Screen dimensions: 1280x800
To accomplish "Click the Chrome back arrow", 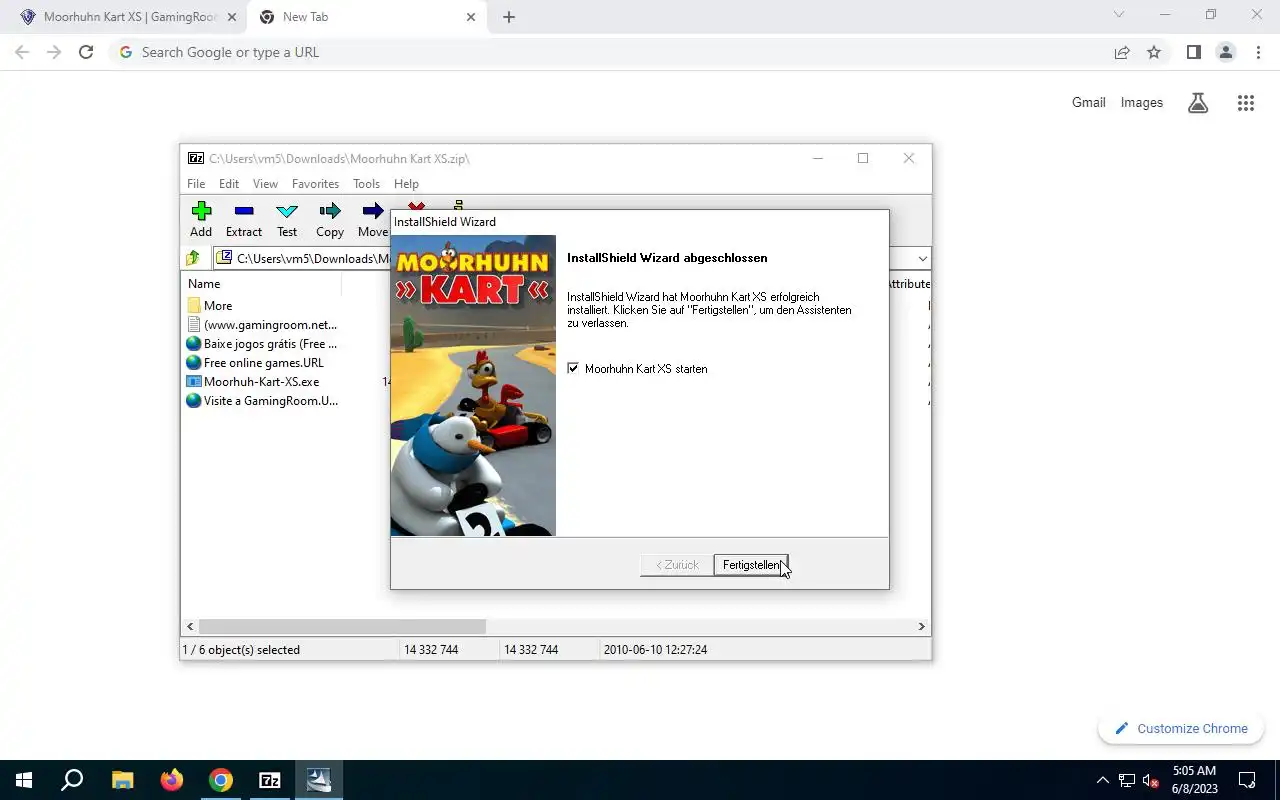I will (22, 52).
